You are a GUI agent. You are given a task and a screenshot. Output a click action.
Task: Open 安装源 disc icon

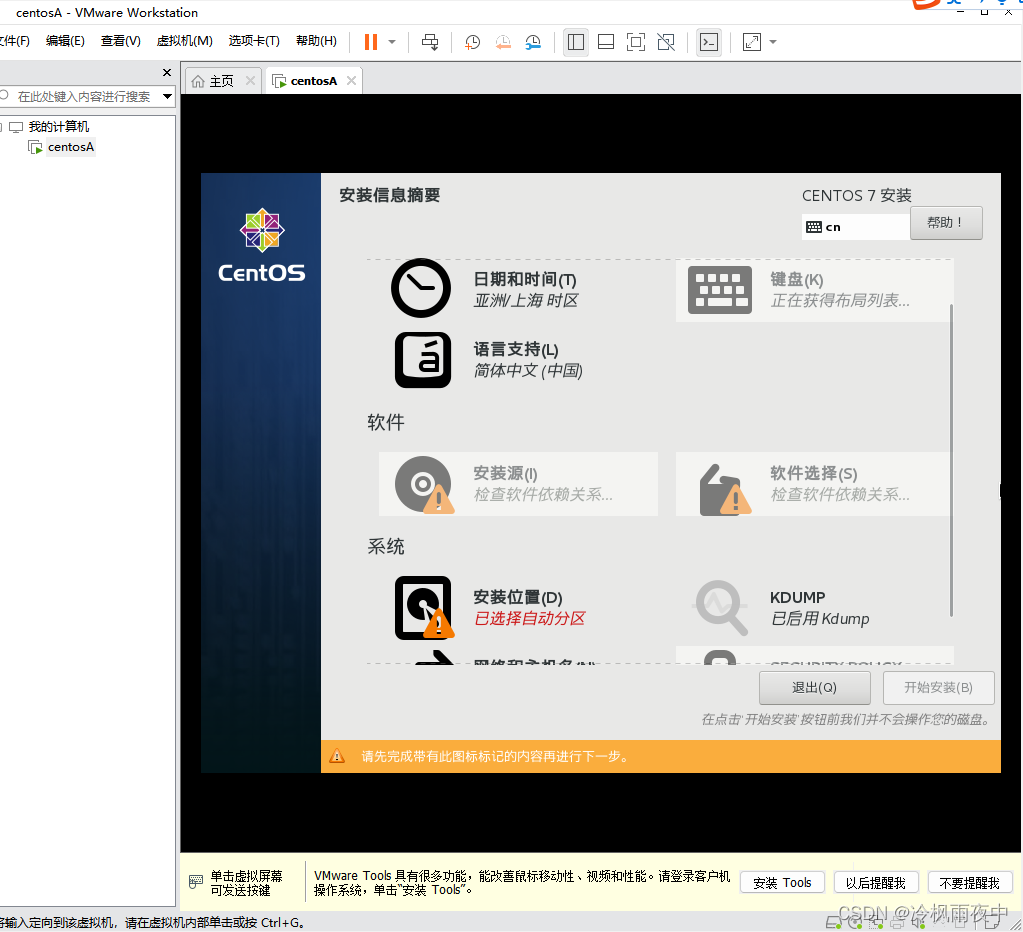pos(424,485)
